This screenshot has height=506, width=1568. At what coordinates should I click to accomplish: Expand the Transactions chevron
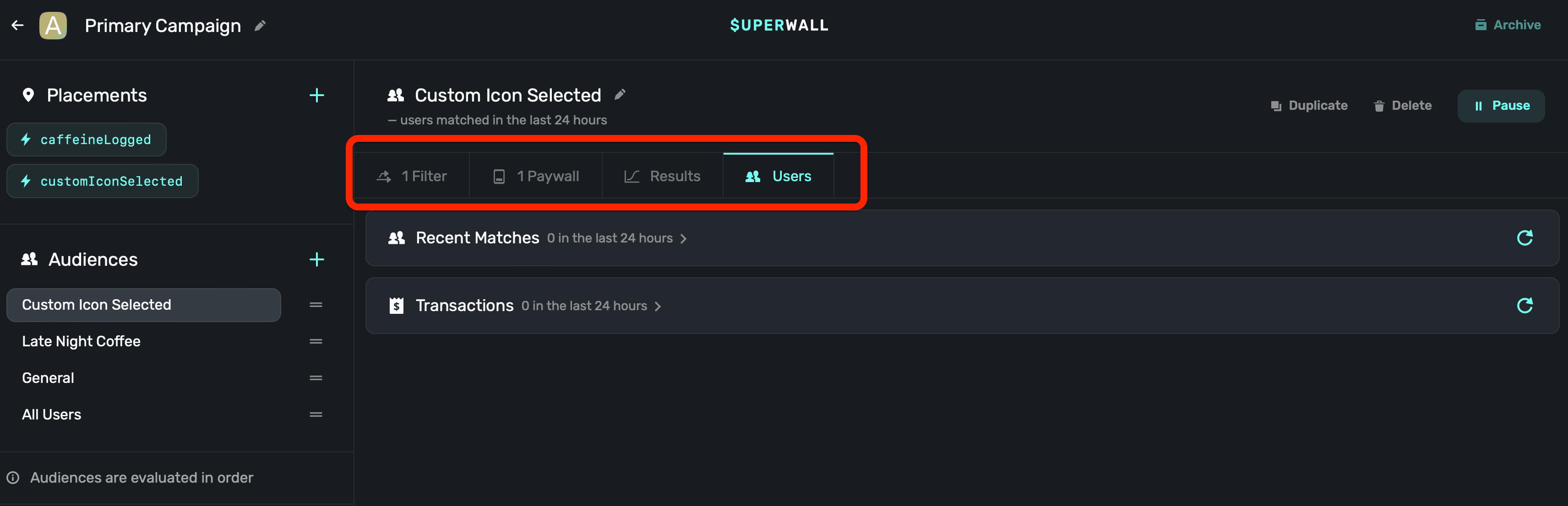658,306
